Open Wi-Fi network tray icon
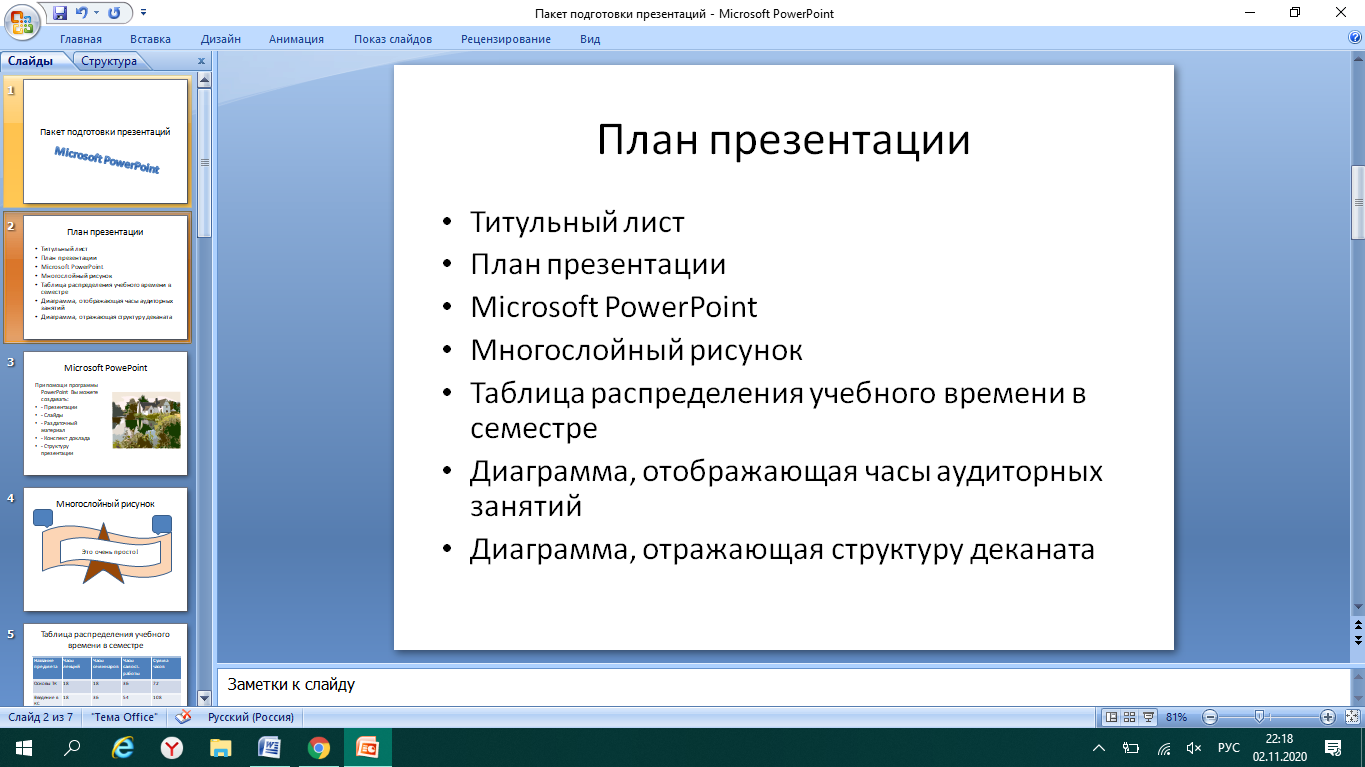Screen dimensions: 1365x767 click(1163, 747)
